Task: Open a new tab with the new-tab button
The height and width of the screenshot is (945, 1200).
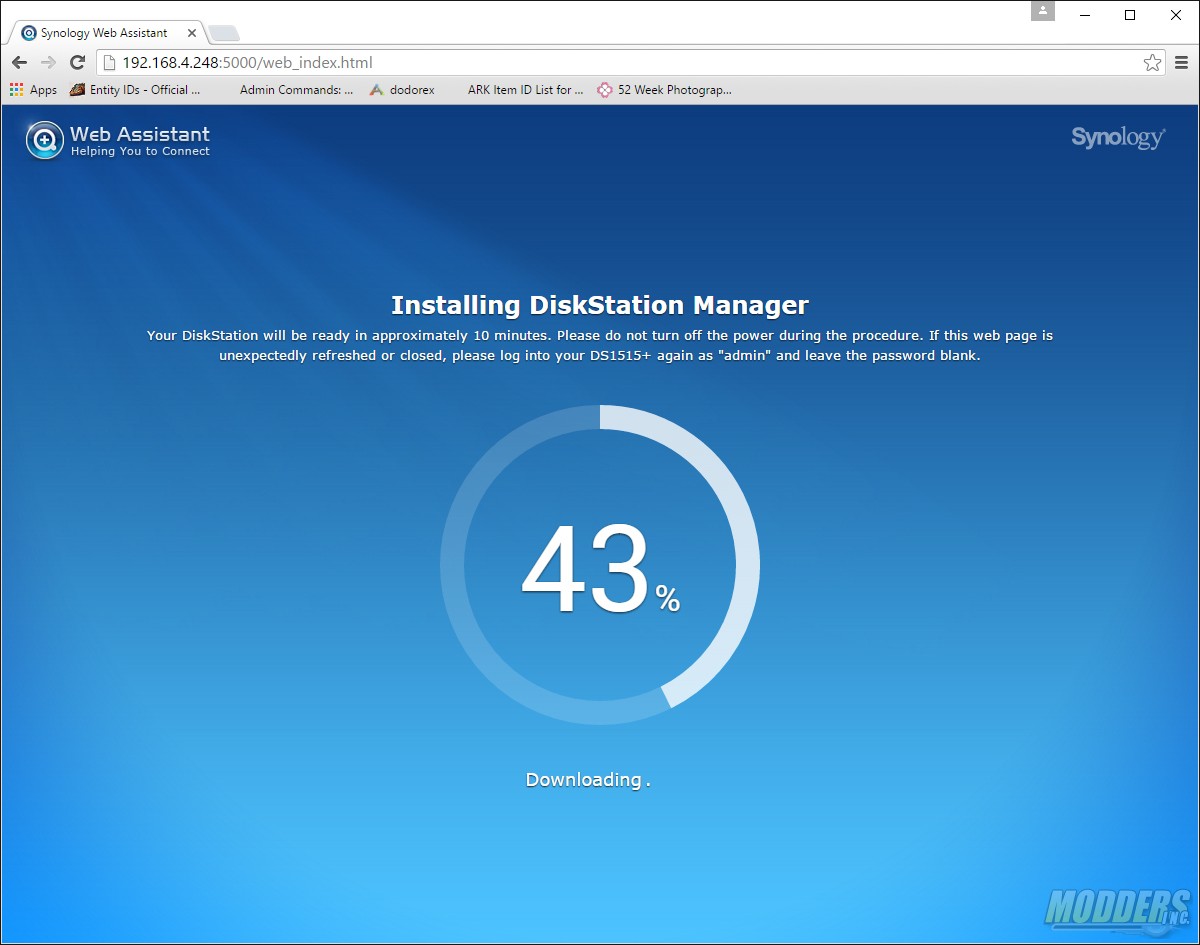Action: pos(224,34)
